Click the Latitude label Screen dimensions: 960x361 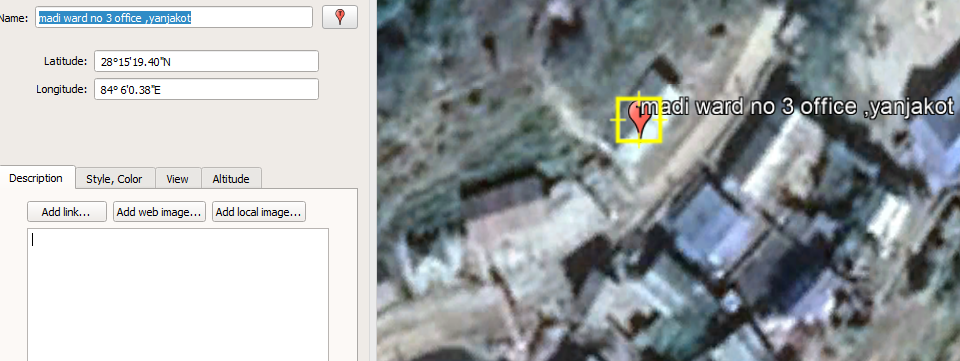point(66,61)
